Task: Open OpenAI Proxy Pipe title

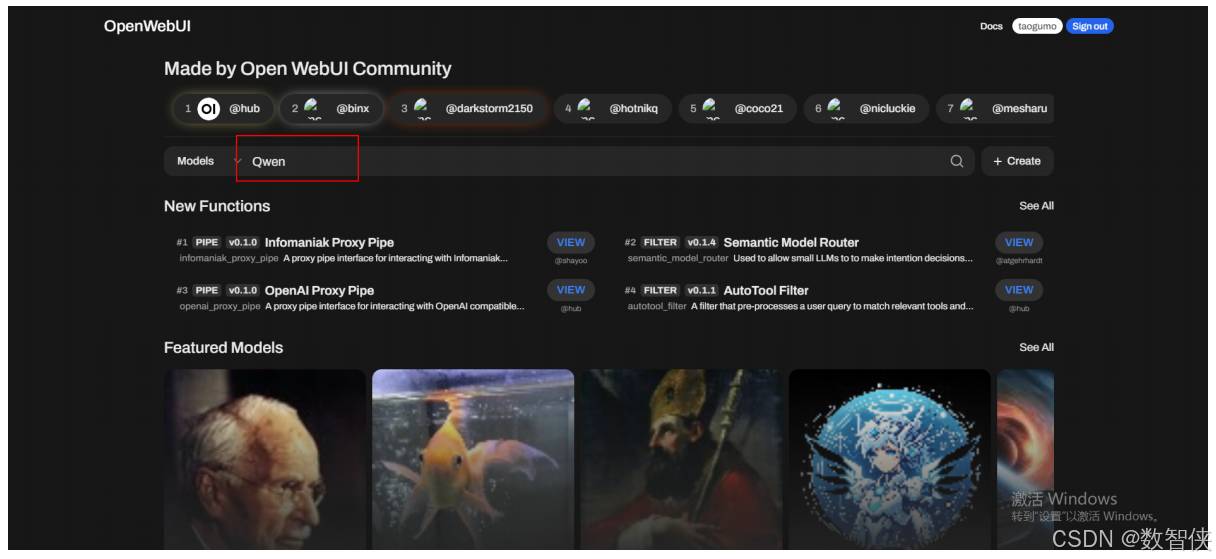Action: tap(319, 290)
